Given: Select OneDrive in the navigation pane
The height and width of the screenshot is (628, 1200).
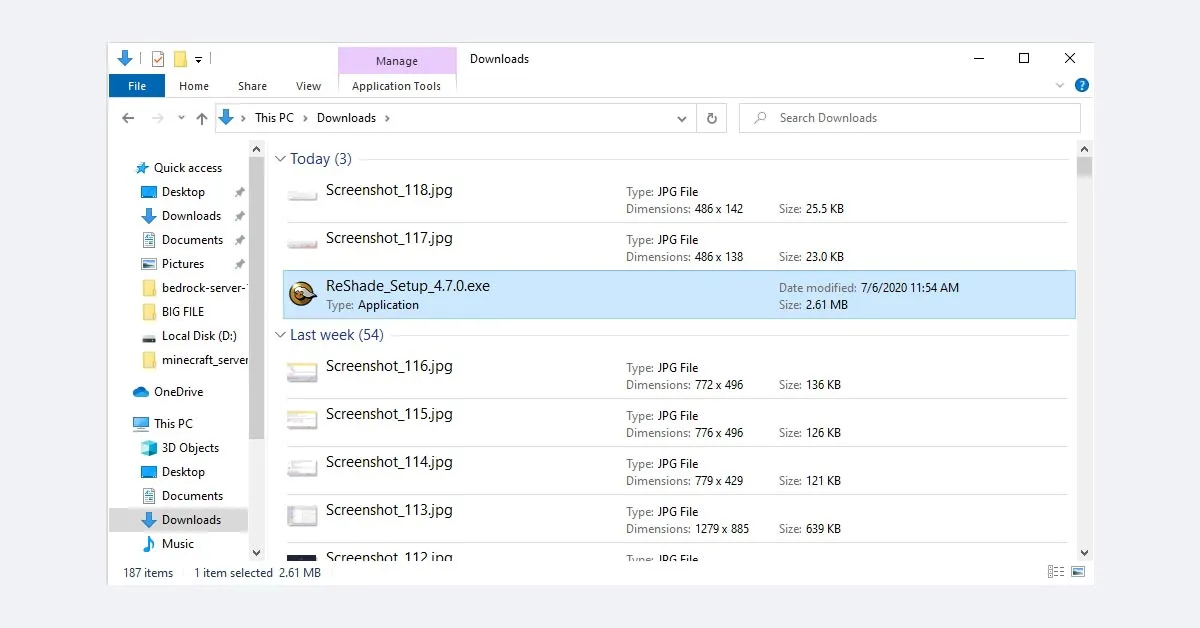Looking at the screenshot, I should 178,392.
